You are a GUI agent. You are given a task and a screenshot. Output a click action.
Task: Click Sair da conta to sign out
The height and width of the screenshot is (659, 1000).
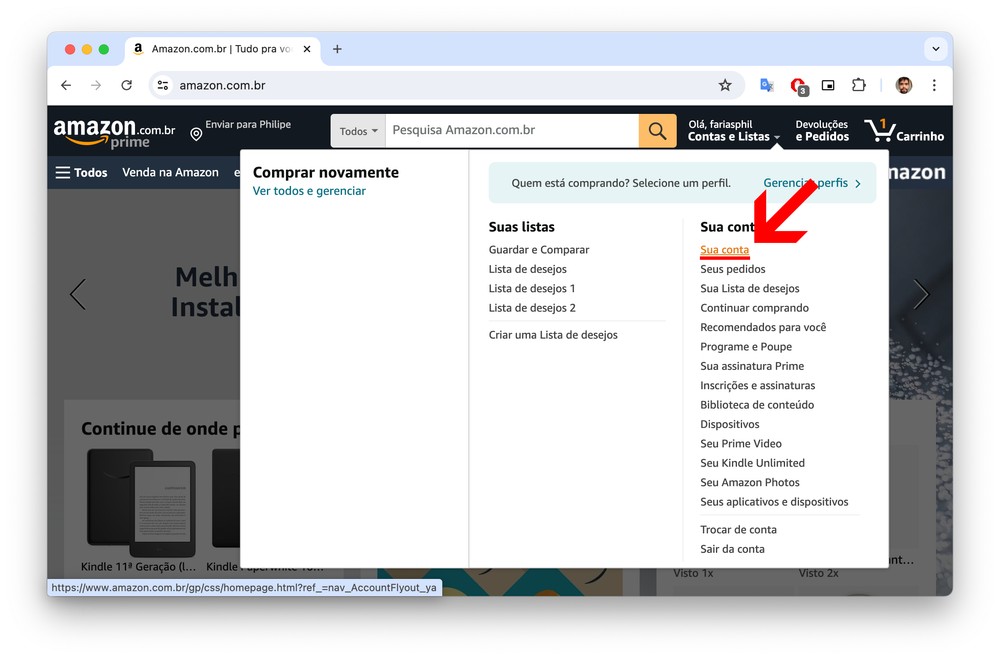click(x=732, y=549)
